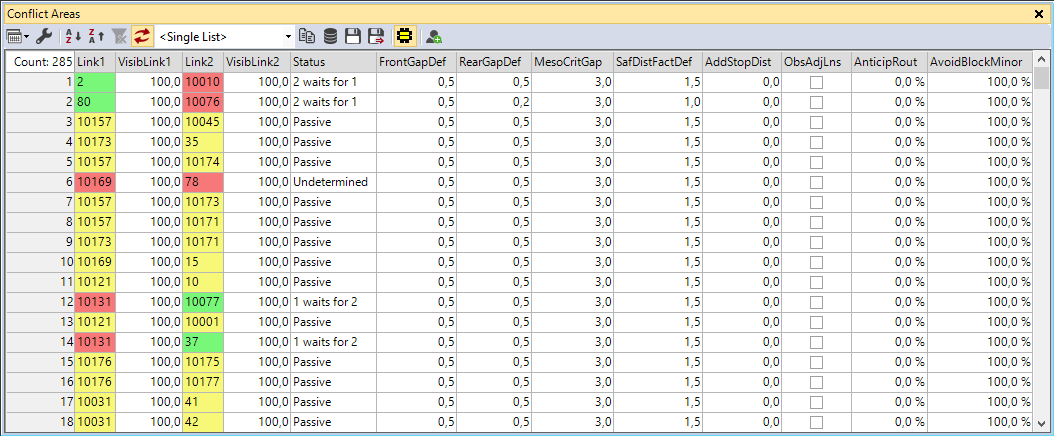The image size is (1054, 436).
Task: Expand the Single List dropdown
Action: point(287,36)
